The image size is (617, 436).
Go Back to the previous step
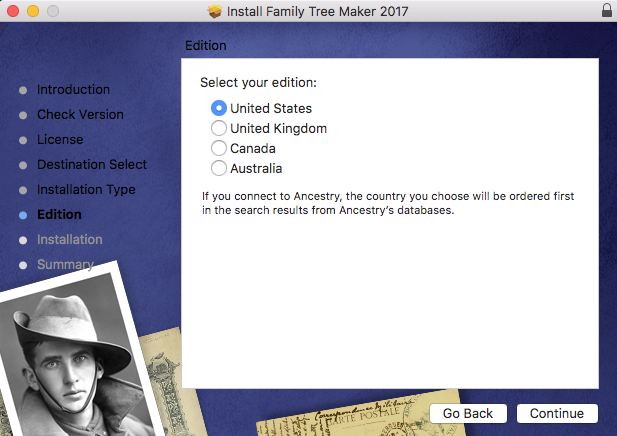click(x=468, y=414)
